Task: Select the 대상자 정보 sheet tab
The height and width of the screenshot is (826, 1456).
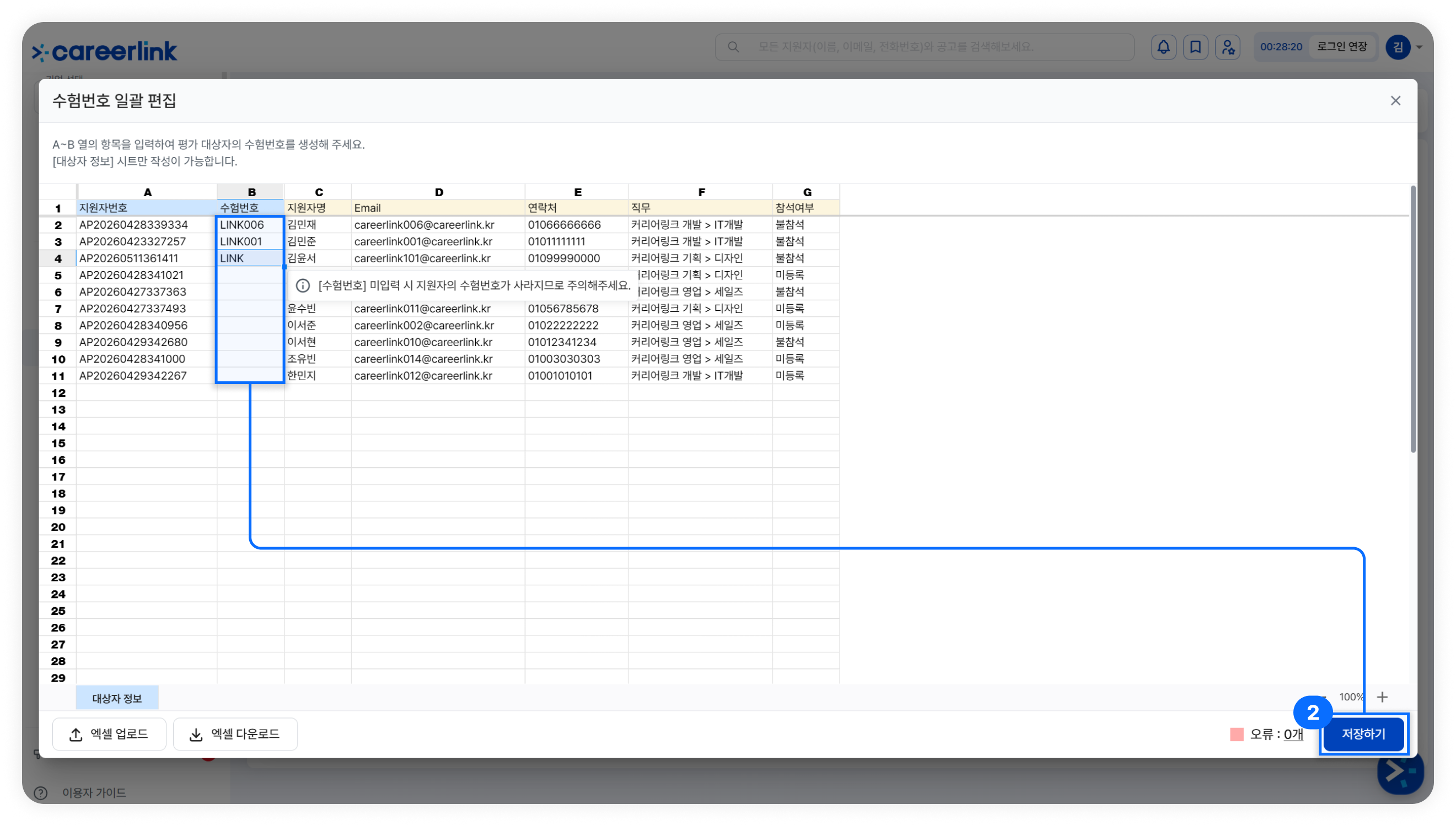Action: tap(117, 698)
